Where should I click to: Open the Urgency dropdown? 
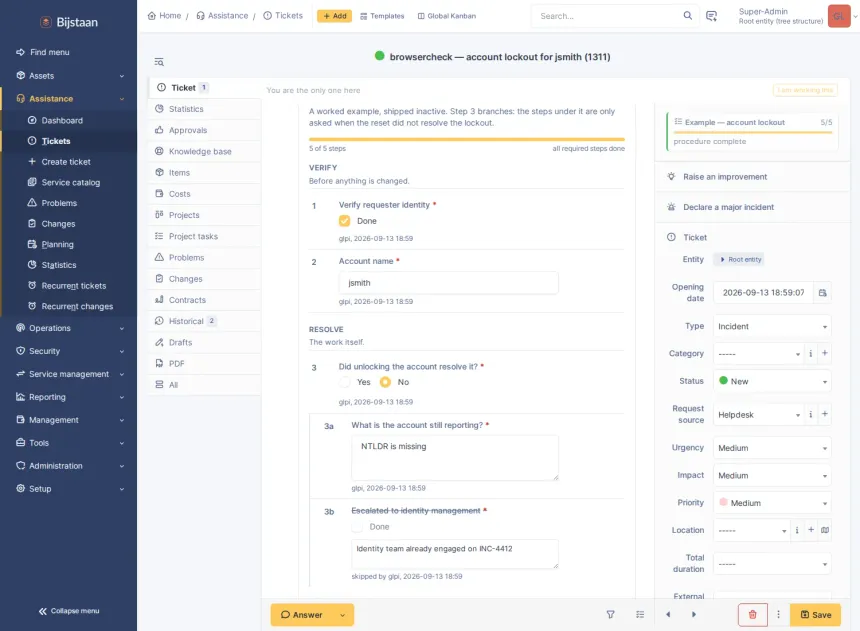pyautogui.click(x=772, y=448)
